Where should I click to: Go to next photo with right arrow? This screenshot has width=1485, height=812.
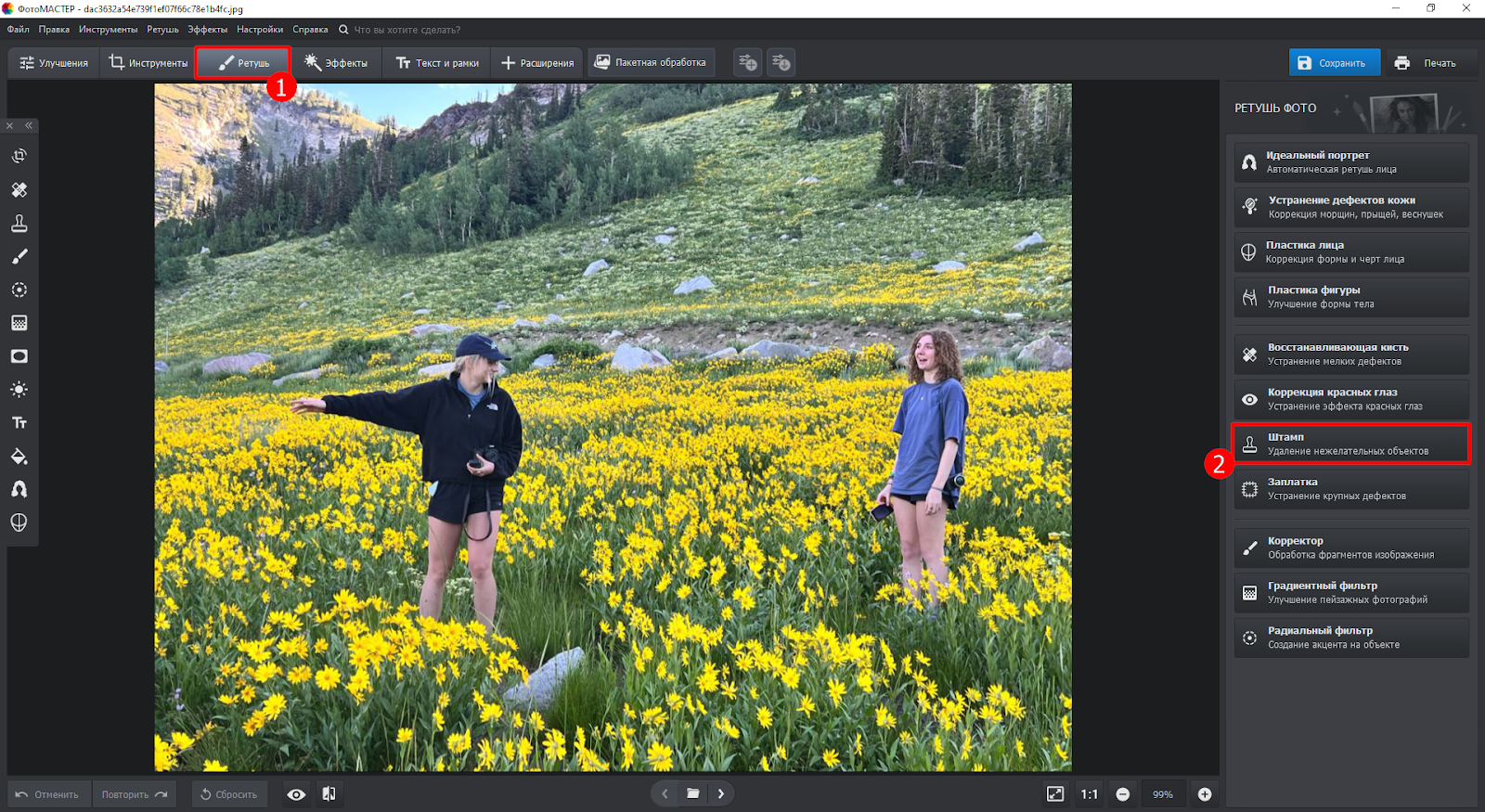[x=721, y=793]
